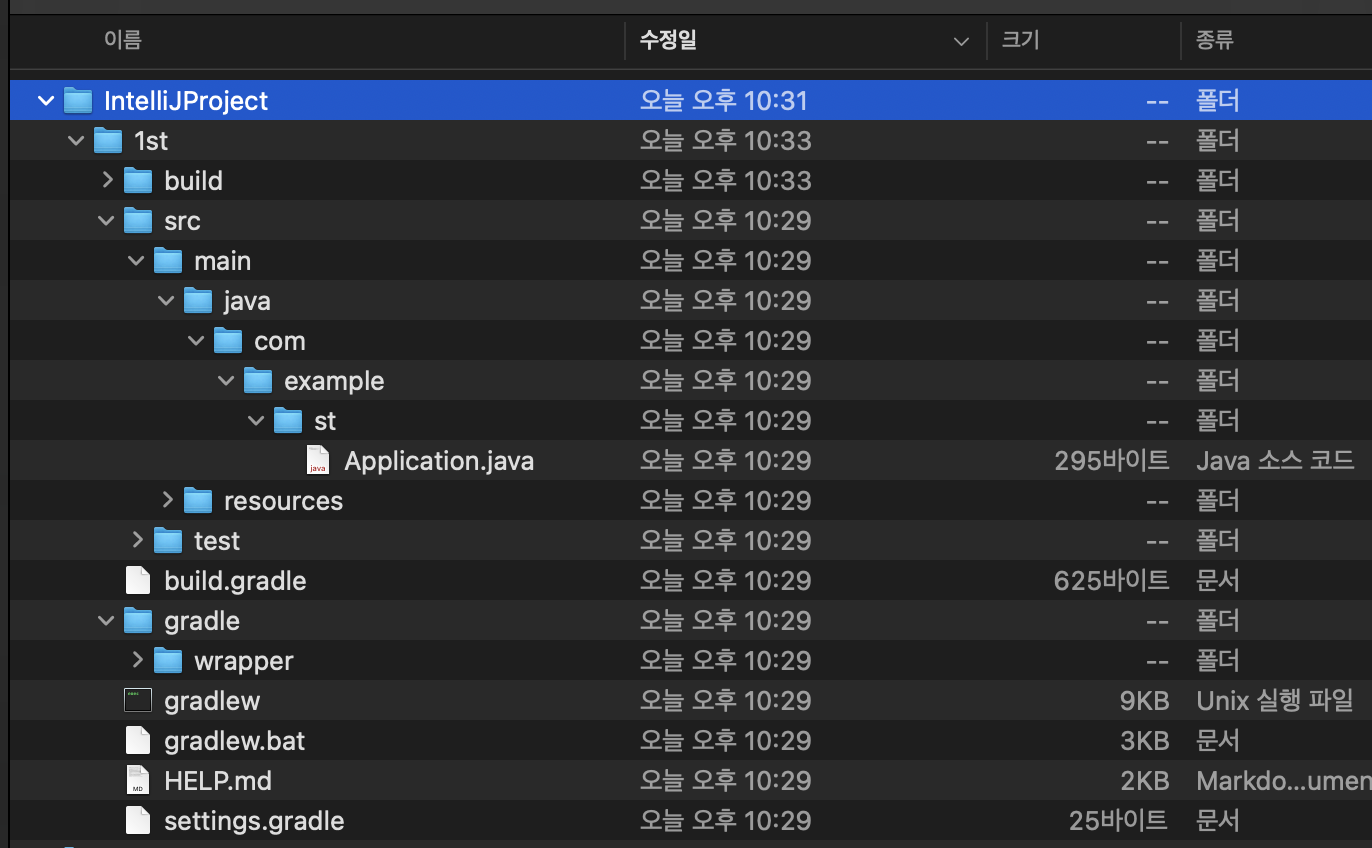Click the gradle folder icon
The image size is (1372, 848).
coord(138,621)
